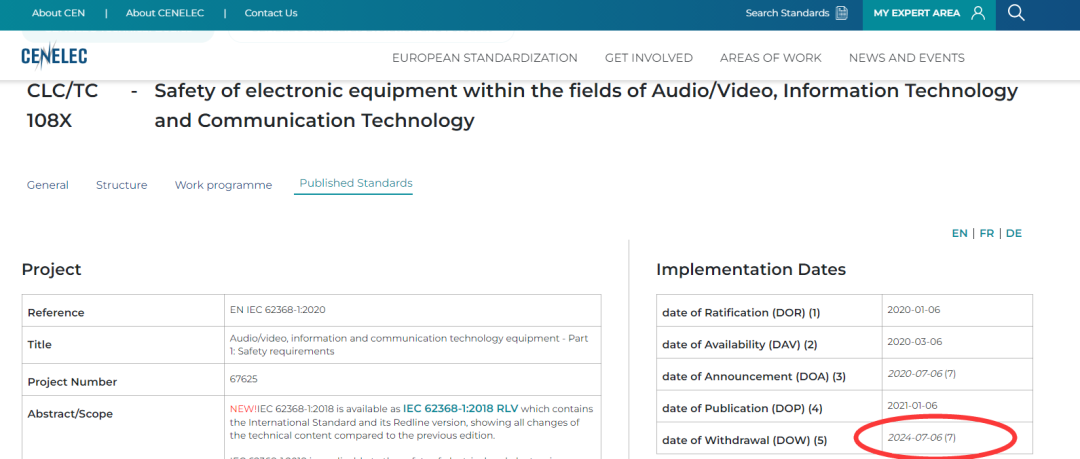The image size is (1080, 459).
Task: Open the Get Involved menu
Action: [649, 58]
